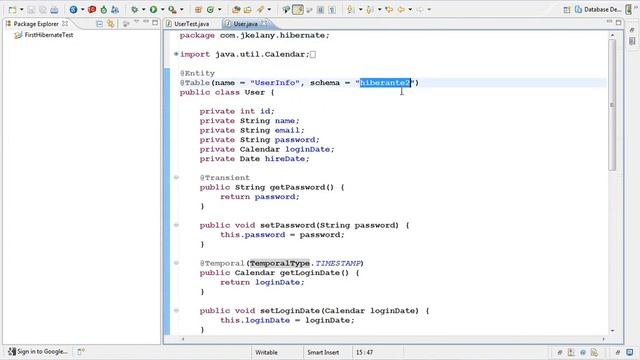This screenshot has width=640, height=360.
Task: Click the UserInfo string in @Table
Action: point(275,83)
